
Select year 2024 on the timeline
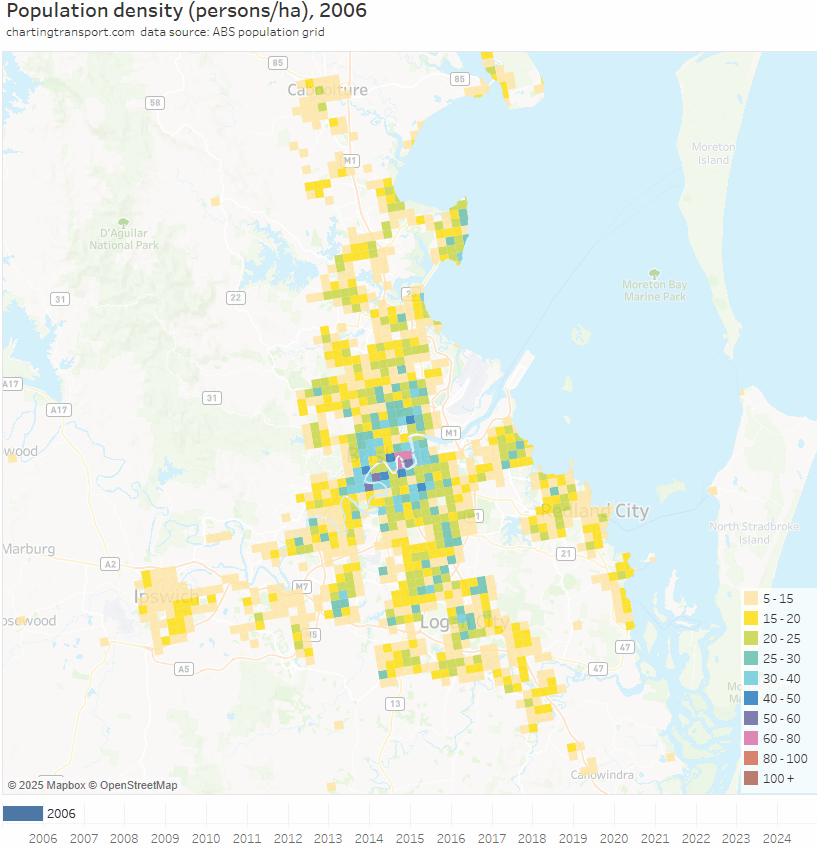pyautogui.click(x=776, y=838)
